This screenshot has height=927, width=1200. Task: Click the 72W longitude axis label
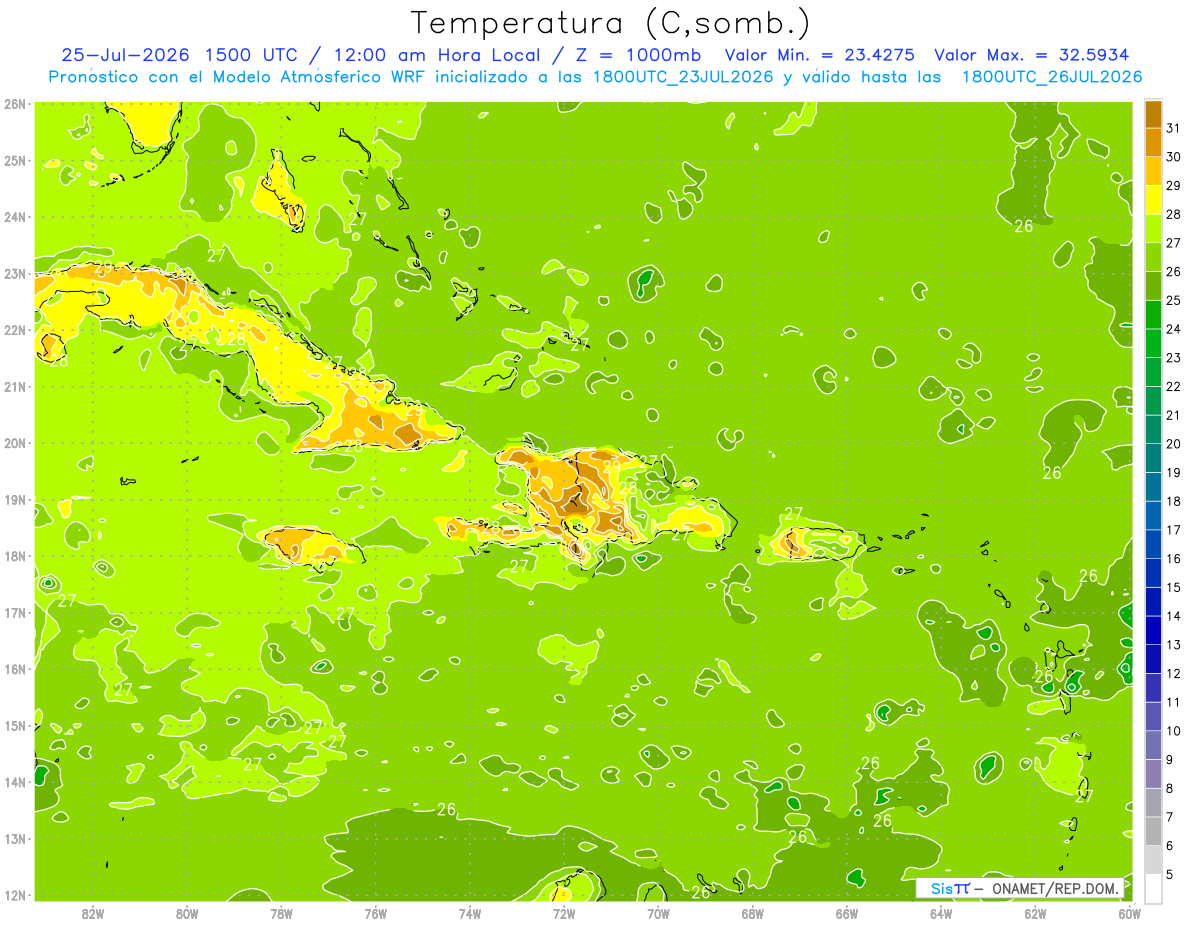pos(564,913)
